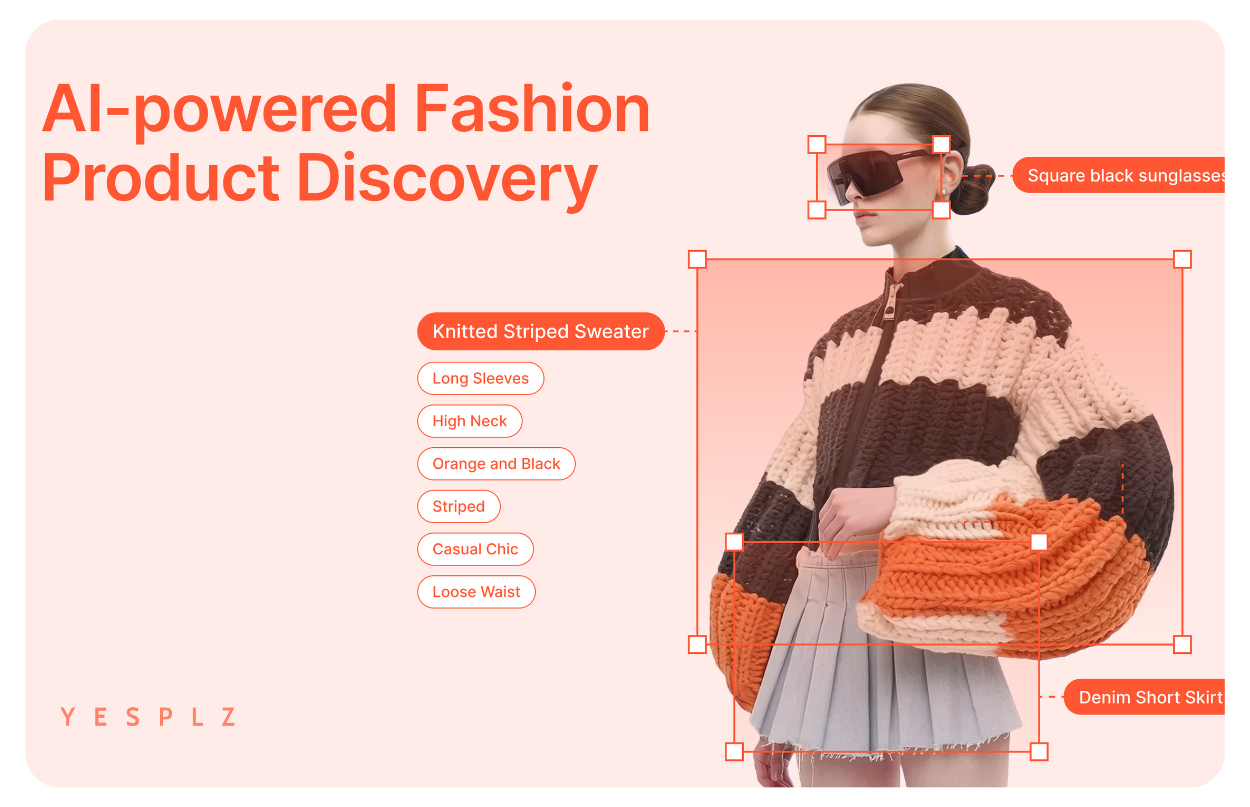Select the Striped attribute tag
This screenshot has height=807, width=1250.
click(459, 506)
